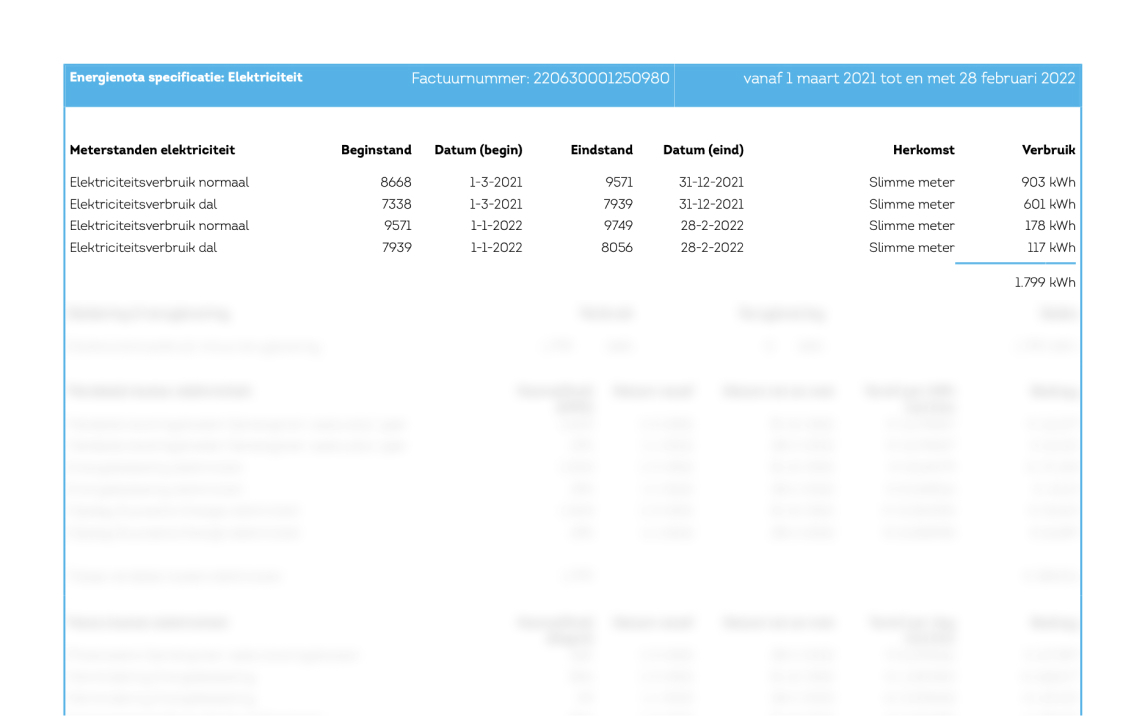Select the 'Meterstanden elektriciteit' heading
The image size is (1143, 716).
tap(152, 150)
